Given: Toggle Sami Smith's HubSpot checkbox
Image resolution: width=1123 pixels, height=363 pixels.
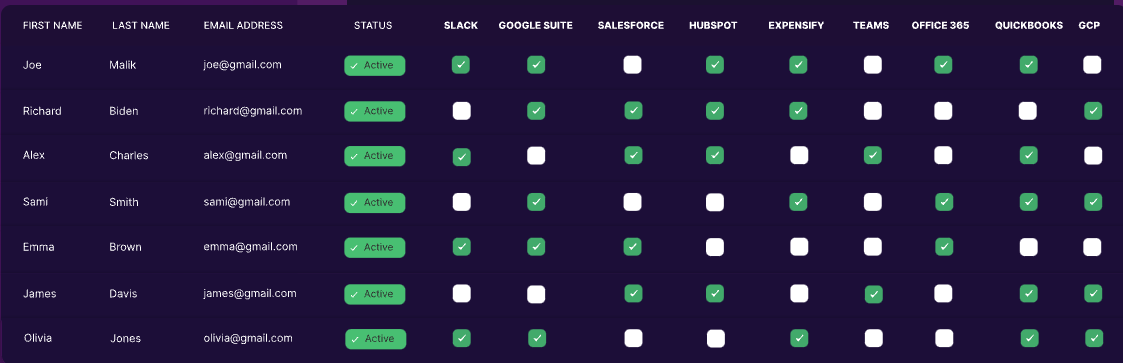Looking at the screenshot, I should pyautogui.click(x=715, y=202).
